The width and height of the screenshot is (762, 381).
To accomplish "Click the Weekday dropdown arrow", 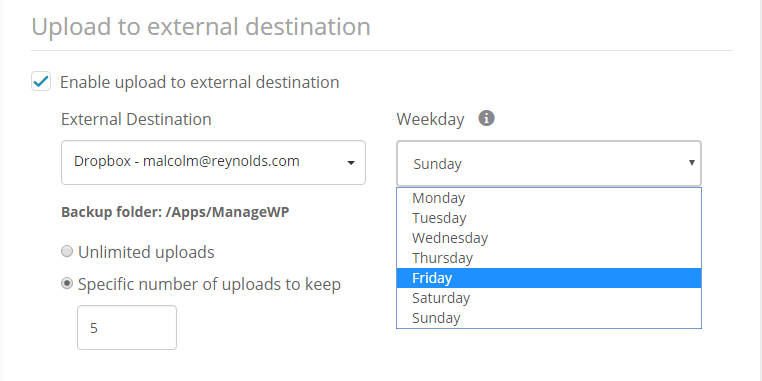I will (692, 163).
